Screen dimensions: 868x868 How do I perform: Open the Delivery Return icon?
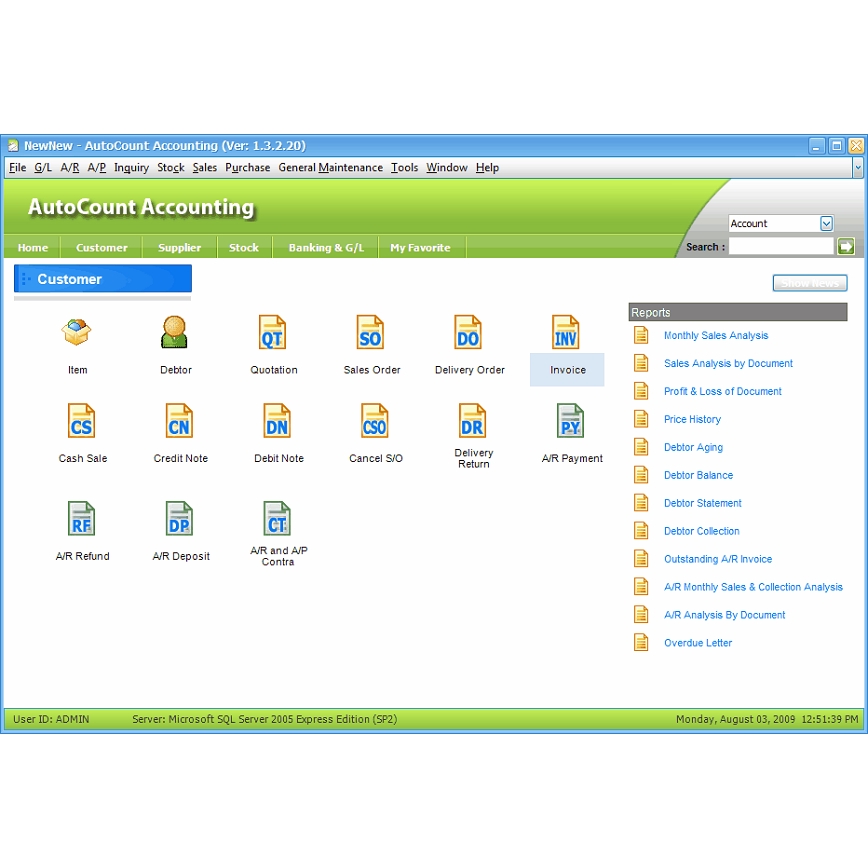pos(473,422)
